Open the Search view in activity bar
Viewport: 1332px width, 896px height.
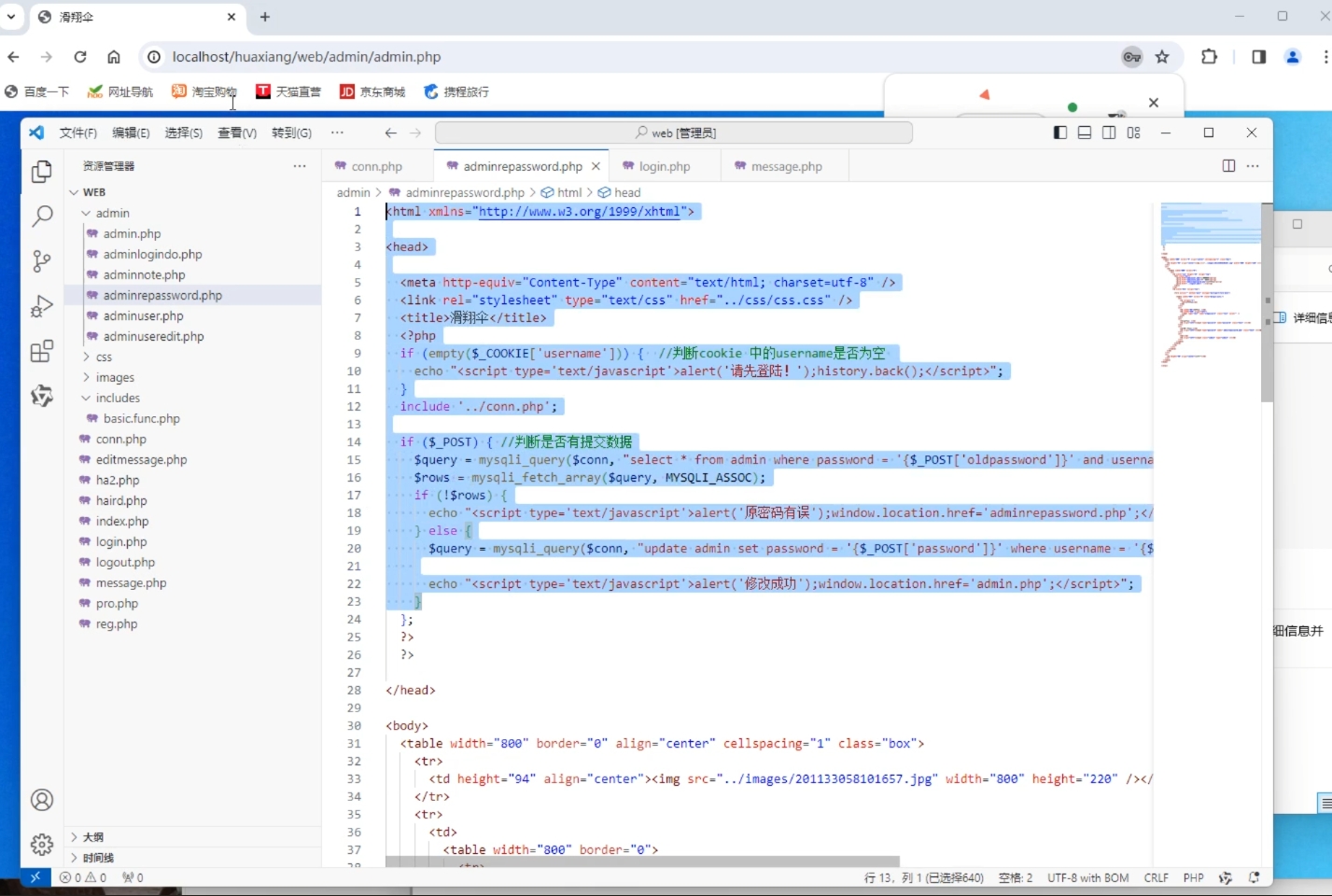pyautogui.click(x=42, y=217)
